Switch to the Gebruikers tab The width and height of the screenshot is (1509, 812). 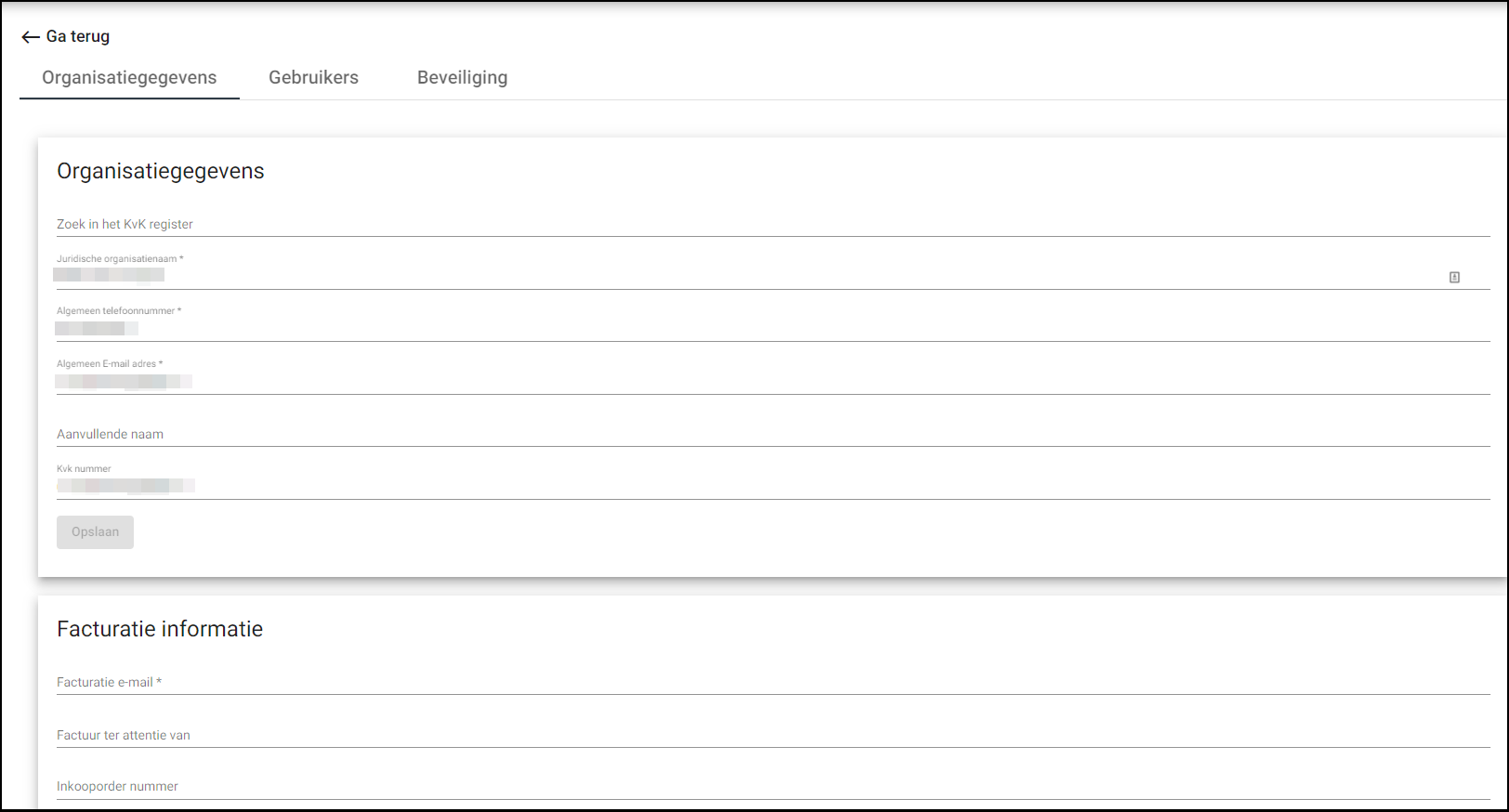(313, 78)
